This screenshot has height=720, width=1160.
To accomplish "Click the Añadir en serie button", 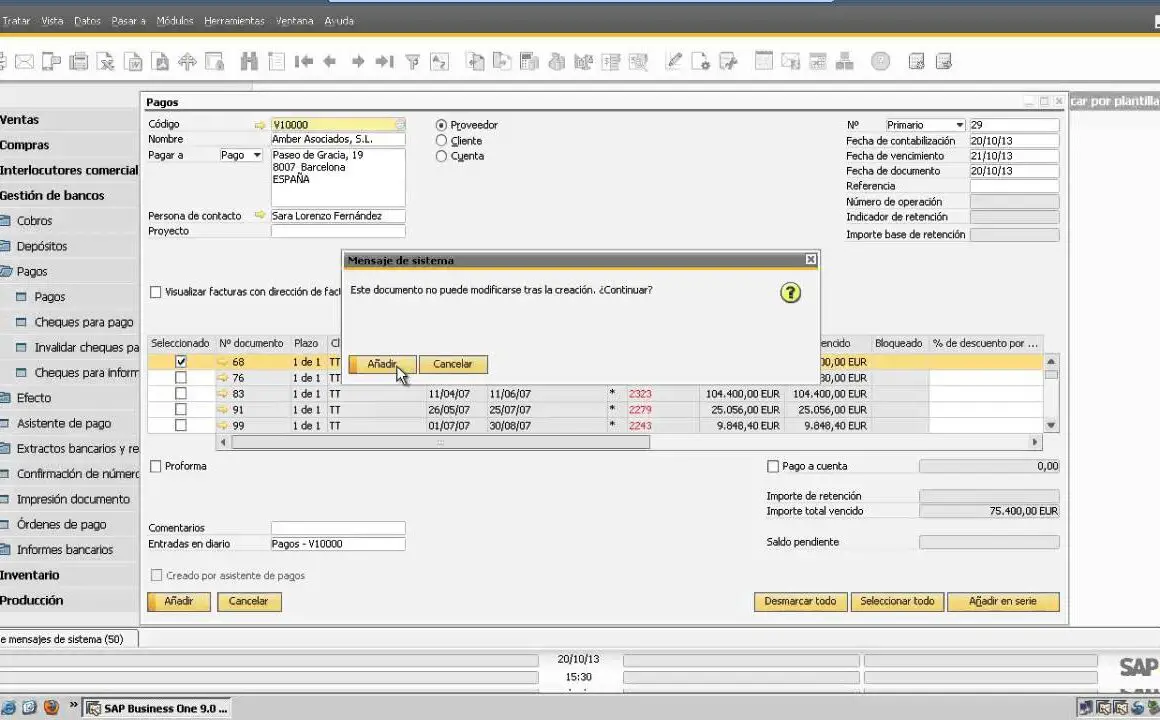I will [x=1002, y=602].
